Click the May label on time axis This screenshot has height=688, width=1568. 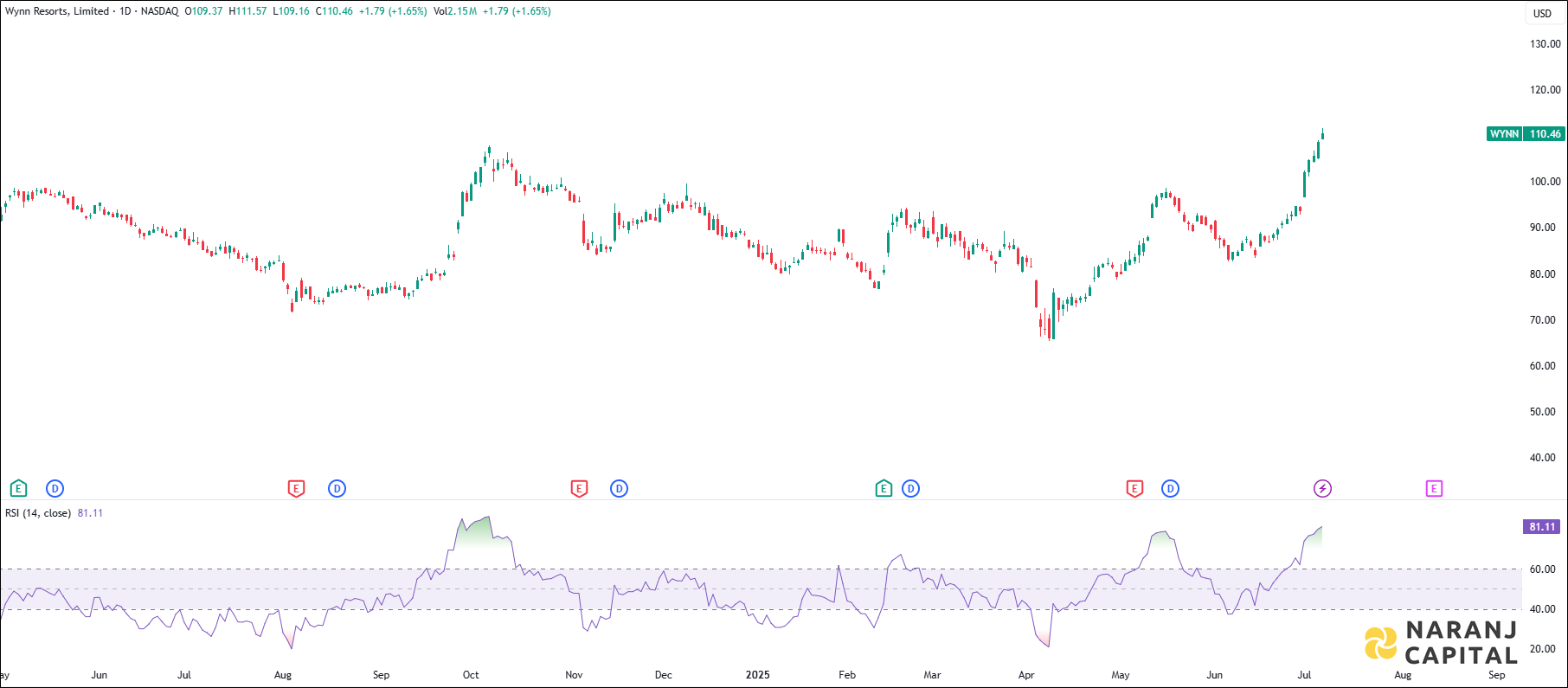click(1121, 675)
